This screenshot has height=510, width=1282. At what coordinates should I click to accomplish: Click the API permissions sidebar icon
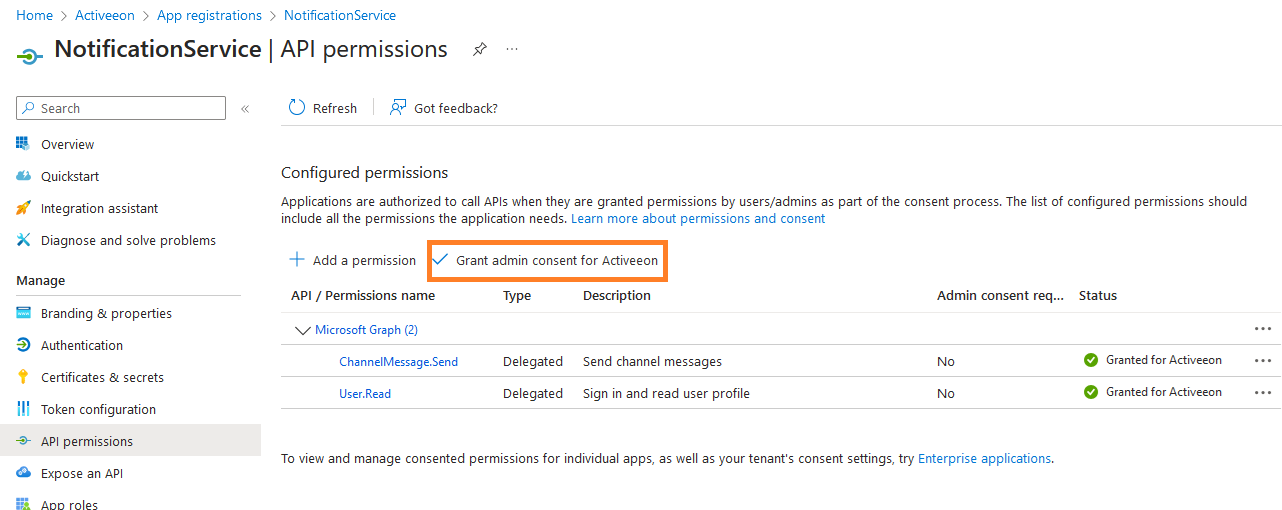click(24, 441)
